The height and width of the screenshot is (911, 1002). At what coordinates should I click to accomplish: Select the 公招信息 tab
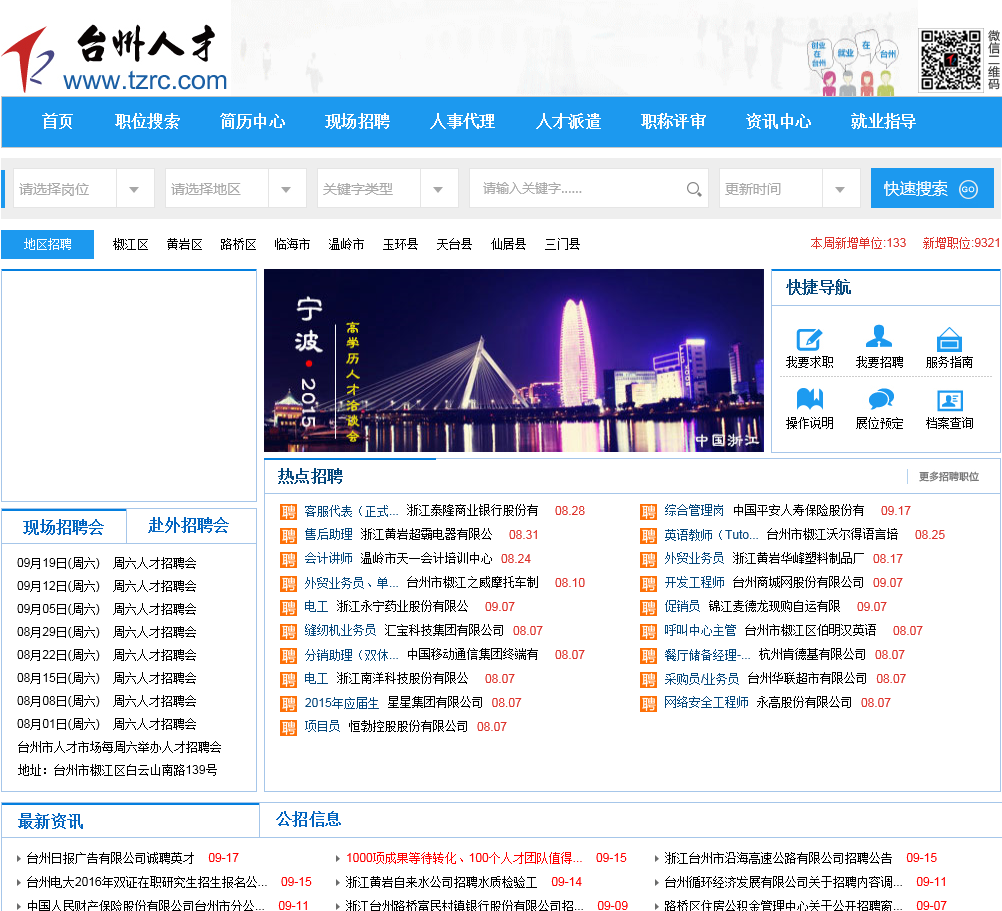pyautogui.click(x=309, y=820)
